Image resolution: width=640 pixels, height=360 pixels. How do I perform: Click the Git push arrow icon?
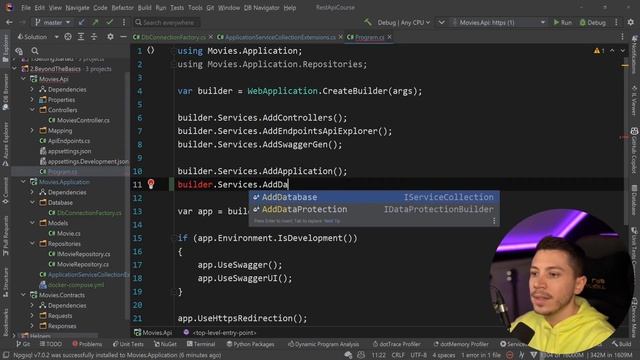pos(96,22)
